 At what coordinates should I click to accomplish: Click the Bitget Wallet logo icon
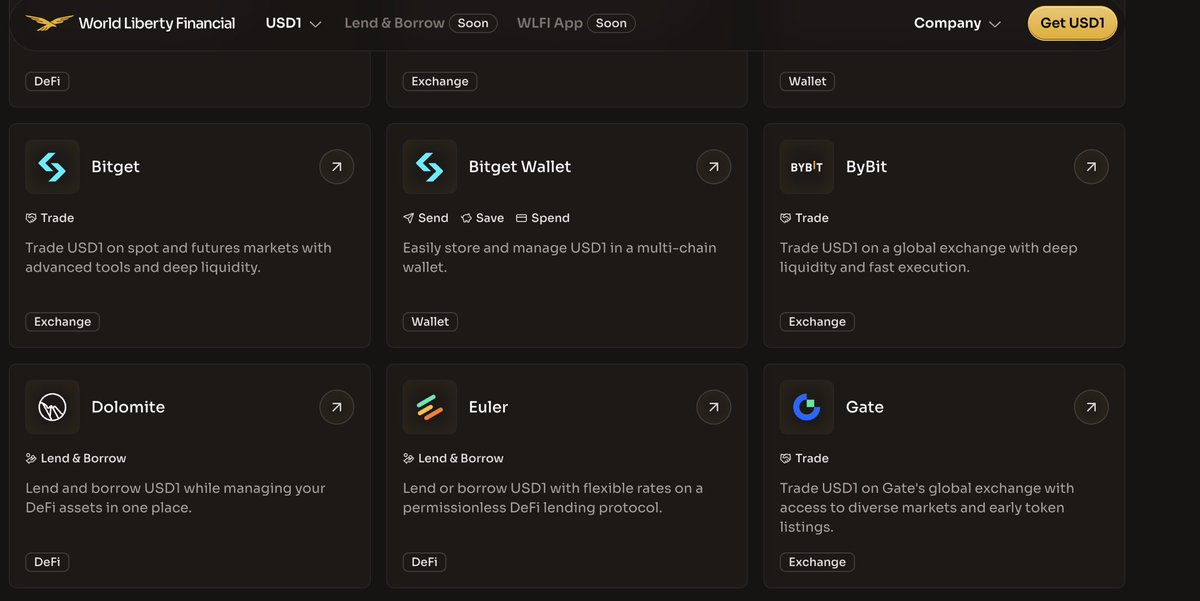click(430, 167)
